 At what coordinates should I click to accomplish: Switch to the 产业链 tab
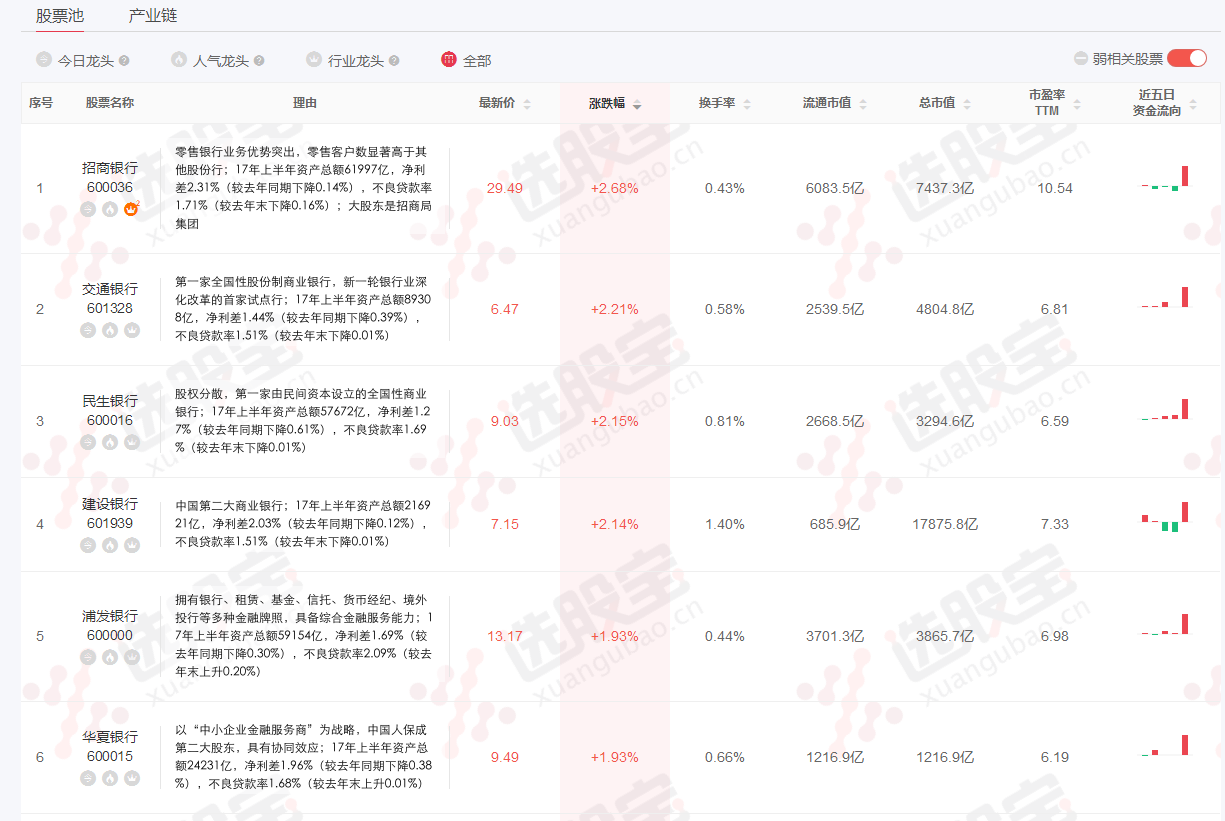pos(153,16)
